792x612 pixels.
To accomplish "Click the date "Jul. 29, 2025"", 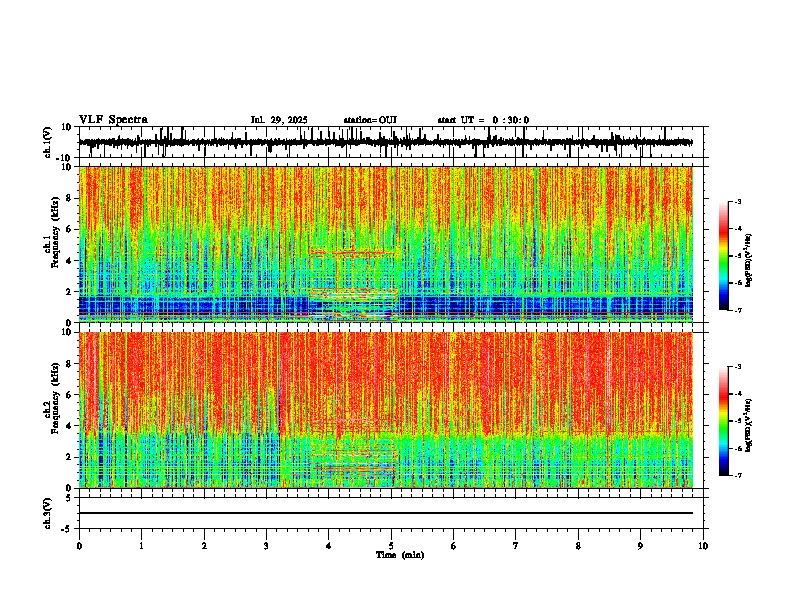I will click(x=279, y=120).
